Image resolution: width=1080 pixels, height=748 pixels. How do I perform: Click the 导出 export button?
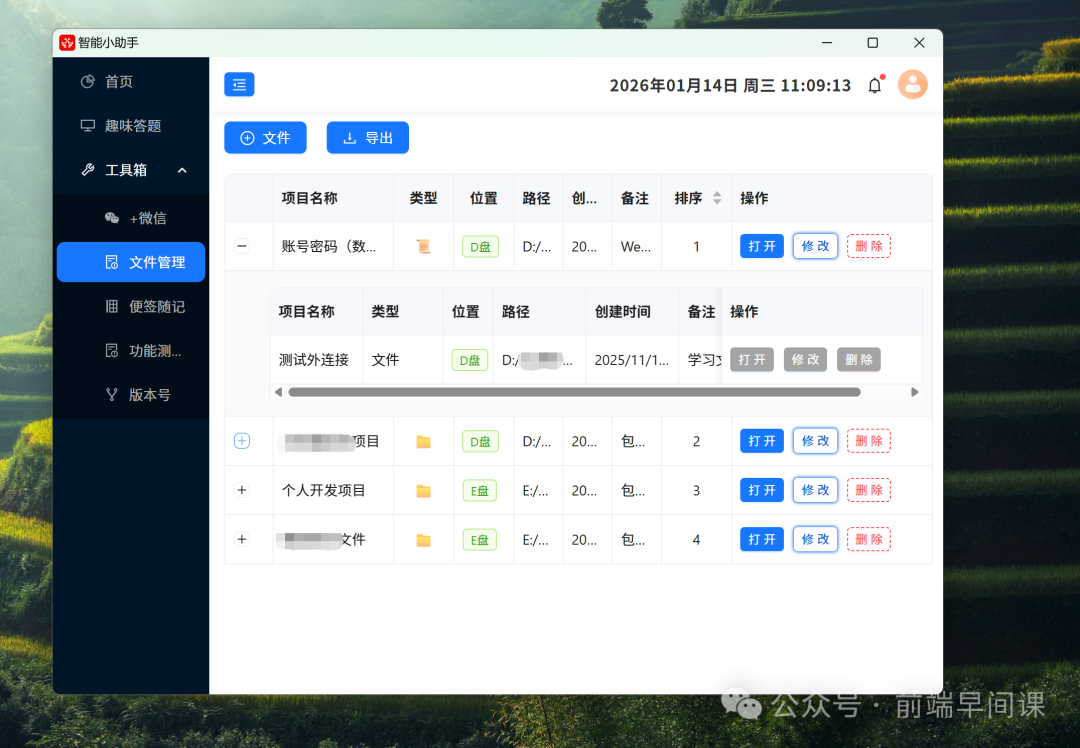click(368, 138)
